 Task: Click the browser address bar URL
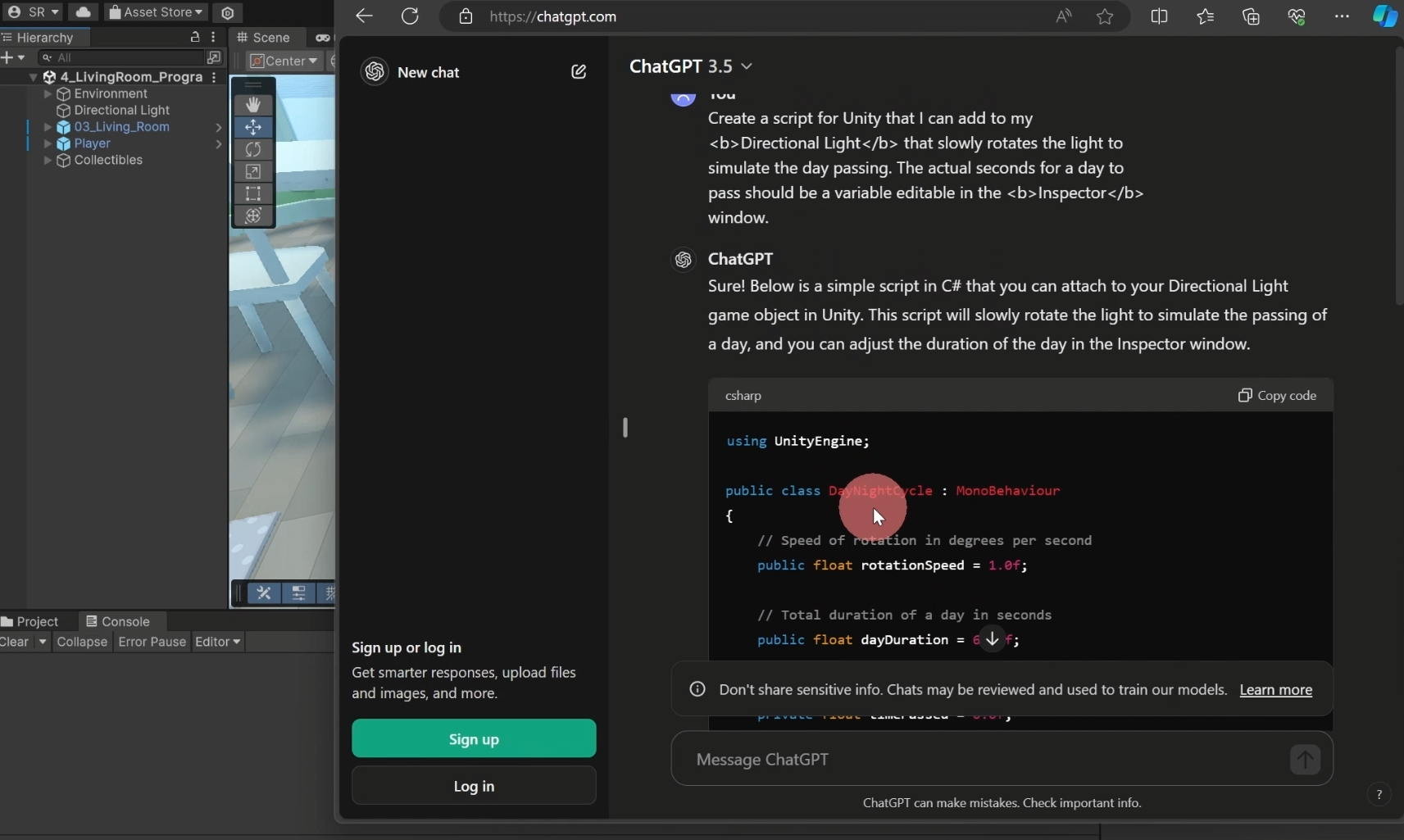(552, 16)
